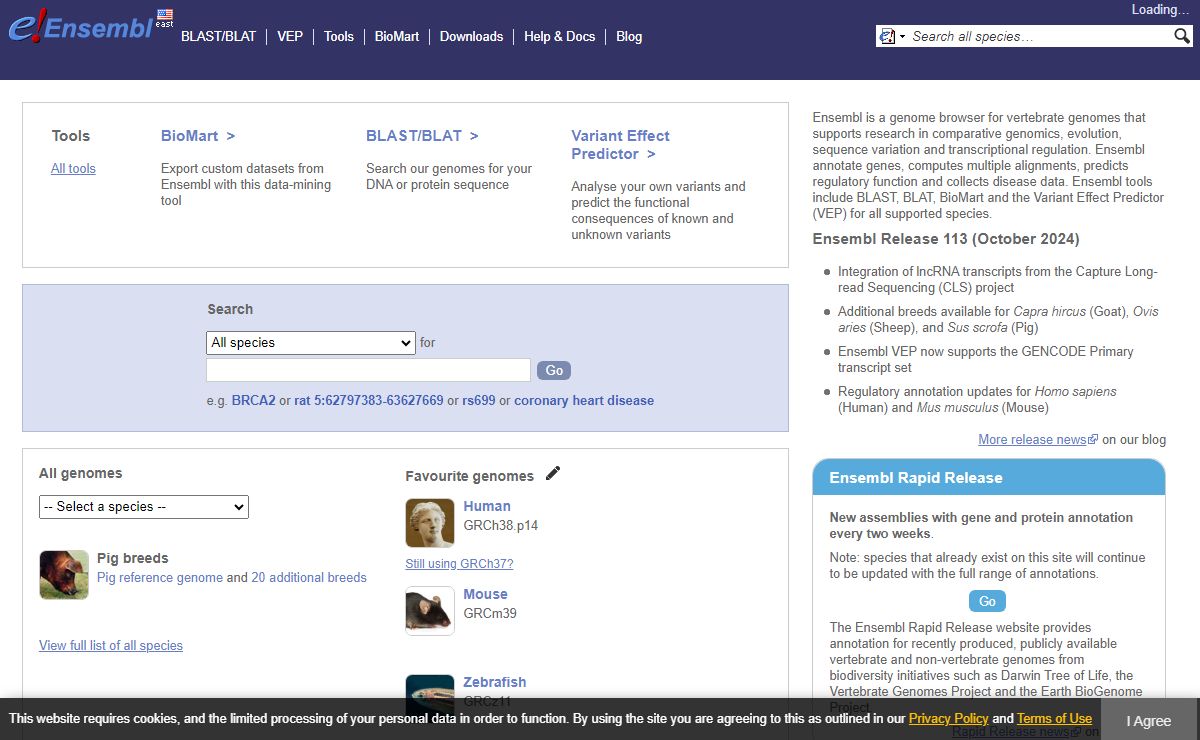1200x740 pixels.
Task: Click the Go button in Rapid Release box
Action: click(x=987, y=601)
